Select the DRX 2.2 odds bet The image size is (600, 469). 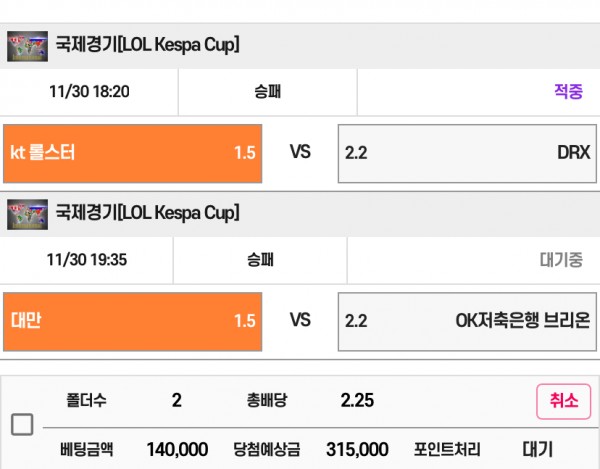tap(467, 153)
